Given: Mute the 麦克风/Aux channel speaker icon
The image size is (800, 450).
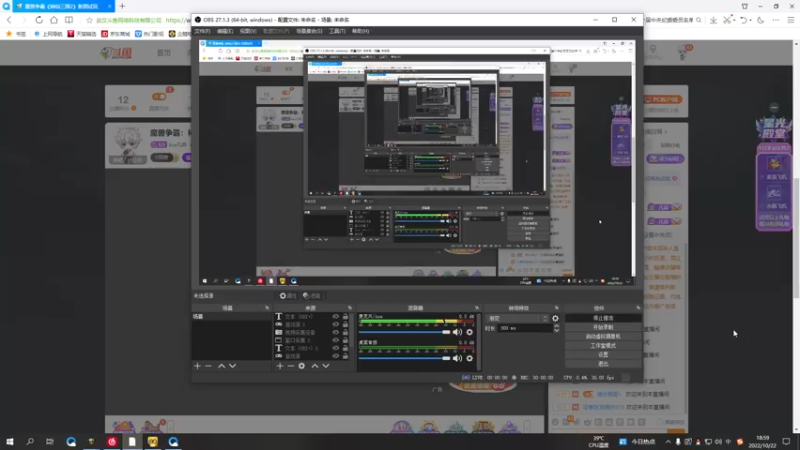Looking at the screenshot, I should pos(457,332).
